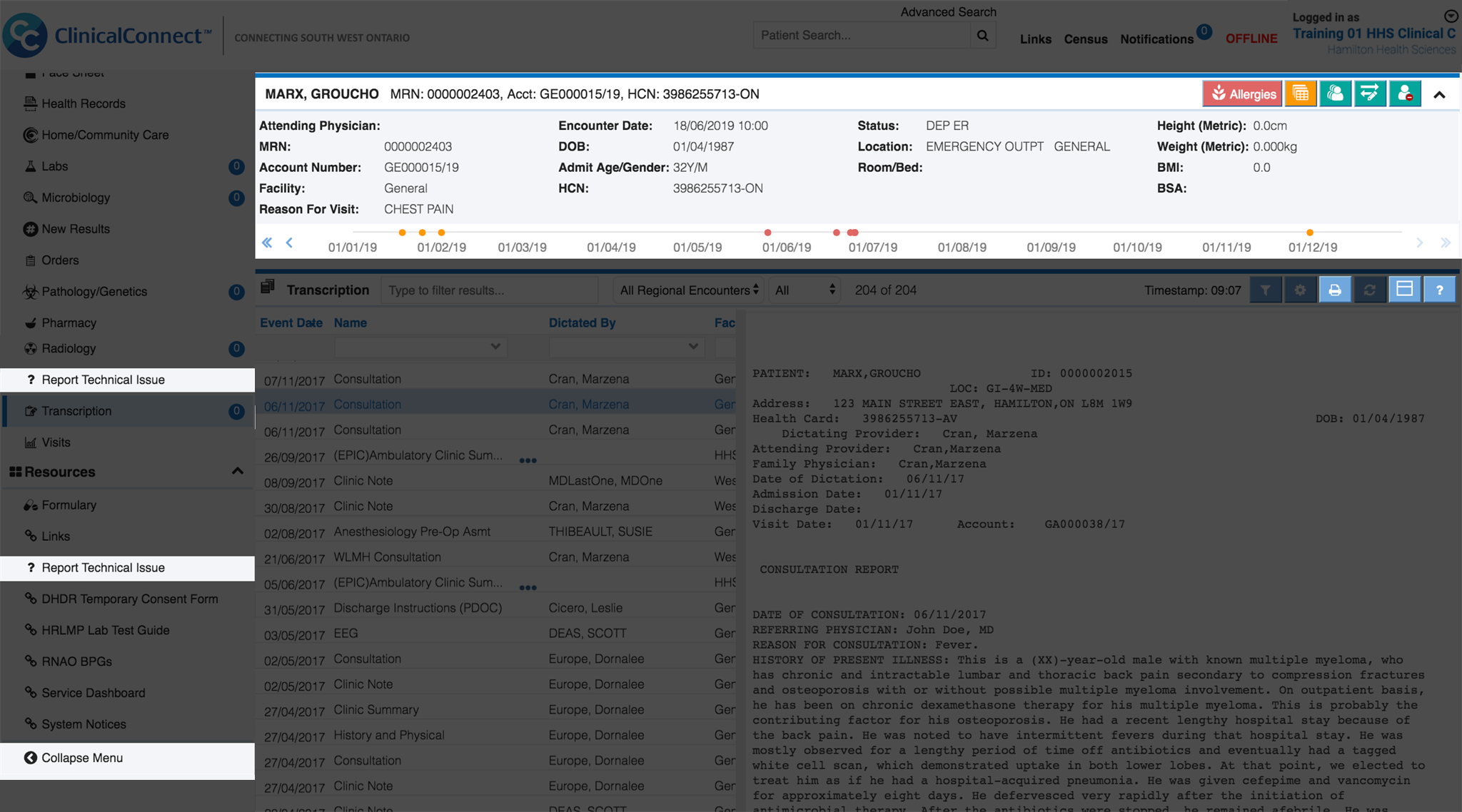1462x812 pixels.
Task: Open the All Regional Encounters dropdown
Action: point(689,290)
